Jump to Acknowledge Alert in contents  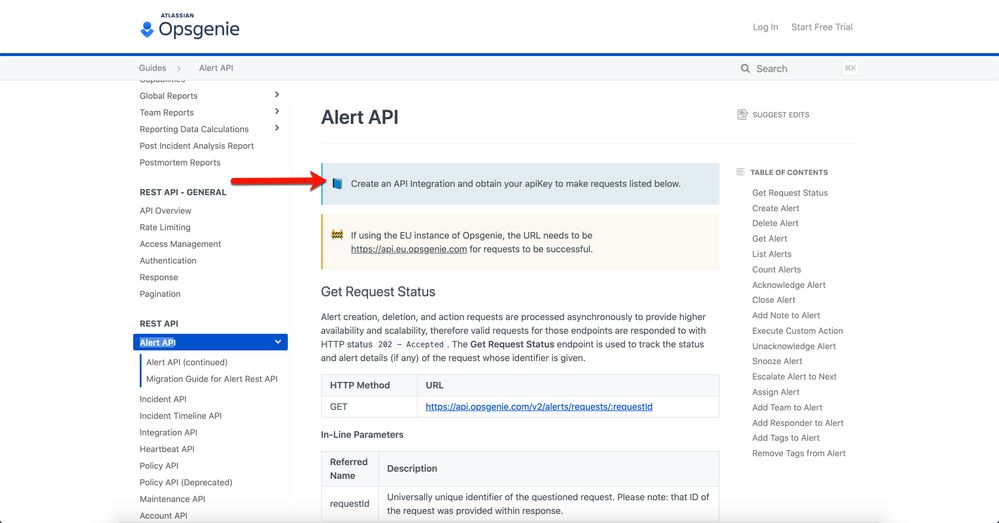788,285
